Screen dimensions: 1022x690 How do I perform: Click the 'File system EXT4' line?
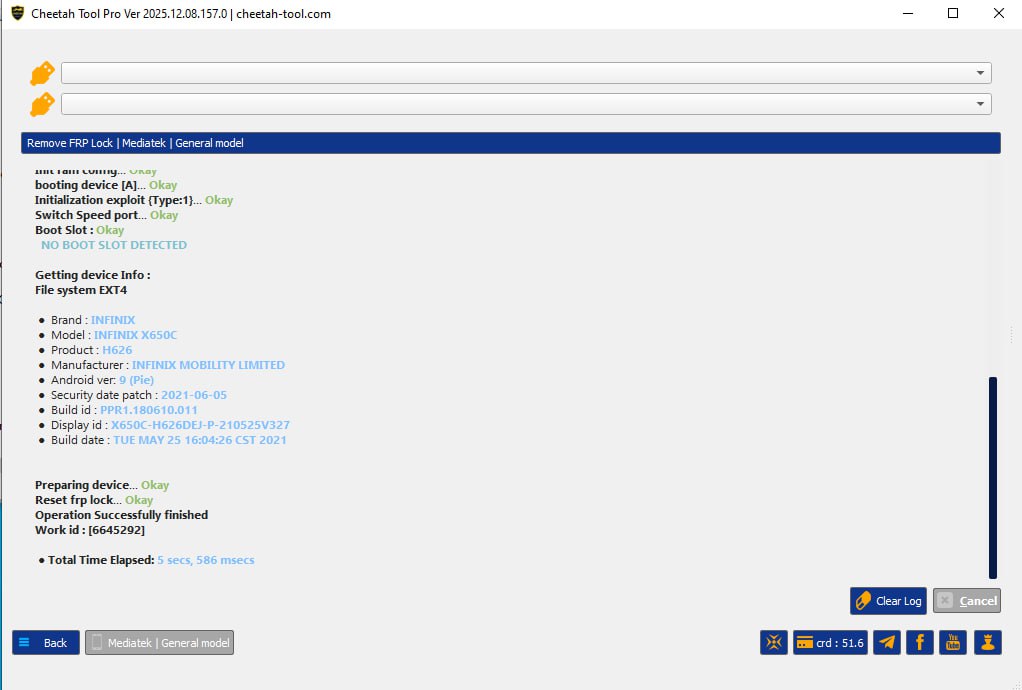[81, 290]
